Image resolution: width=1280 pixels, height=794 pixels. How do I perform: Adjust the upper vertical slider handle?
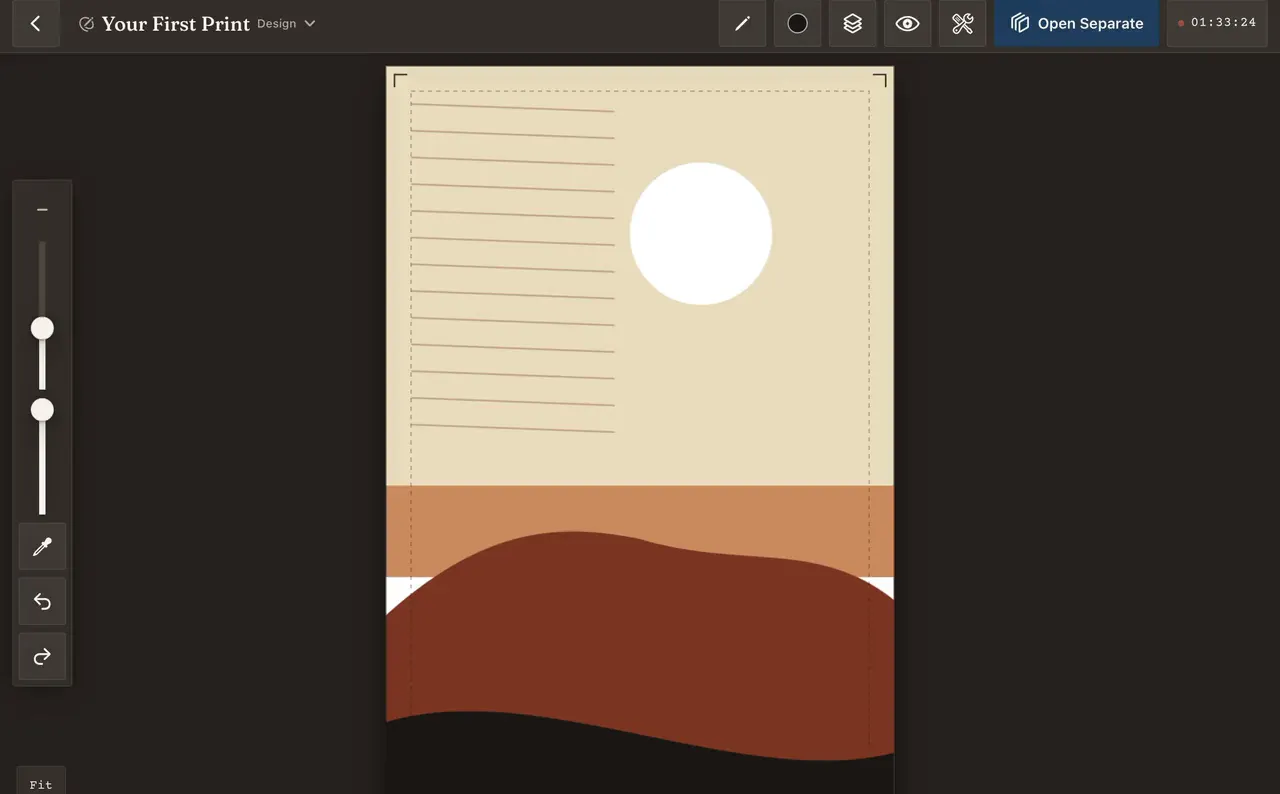[42, 328]
